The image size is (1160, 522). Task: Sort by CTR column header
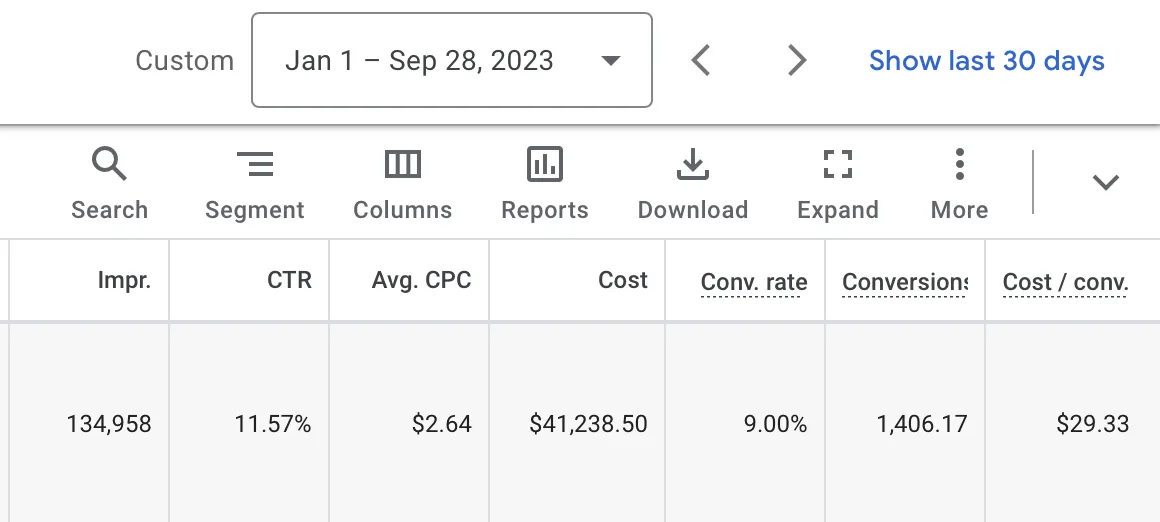[289, 281]
